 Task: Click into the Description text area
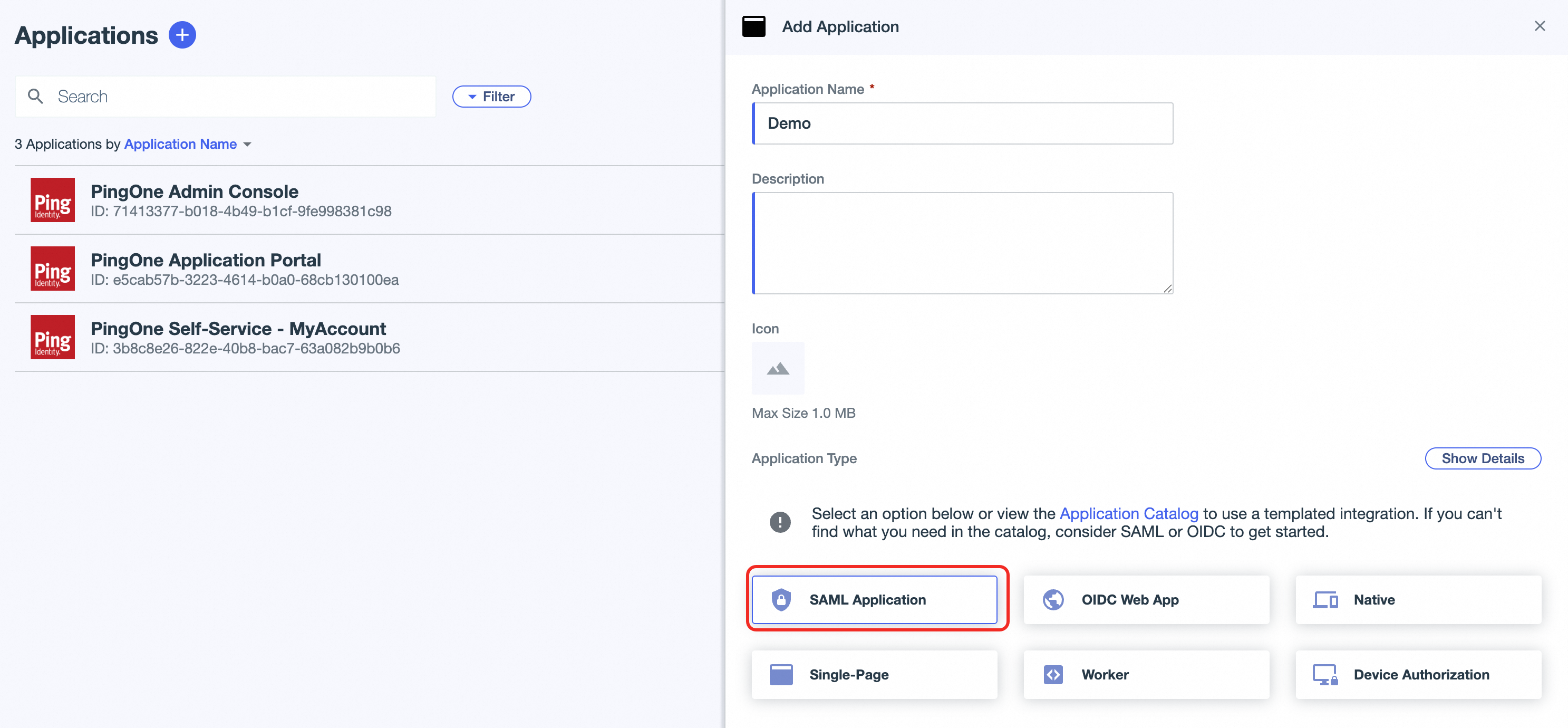(962, 243)
